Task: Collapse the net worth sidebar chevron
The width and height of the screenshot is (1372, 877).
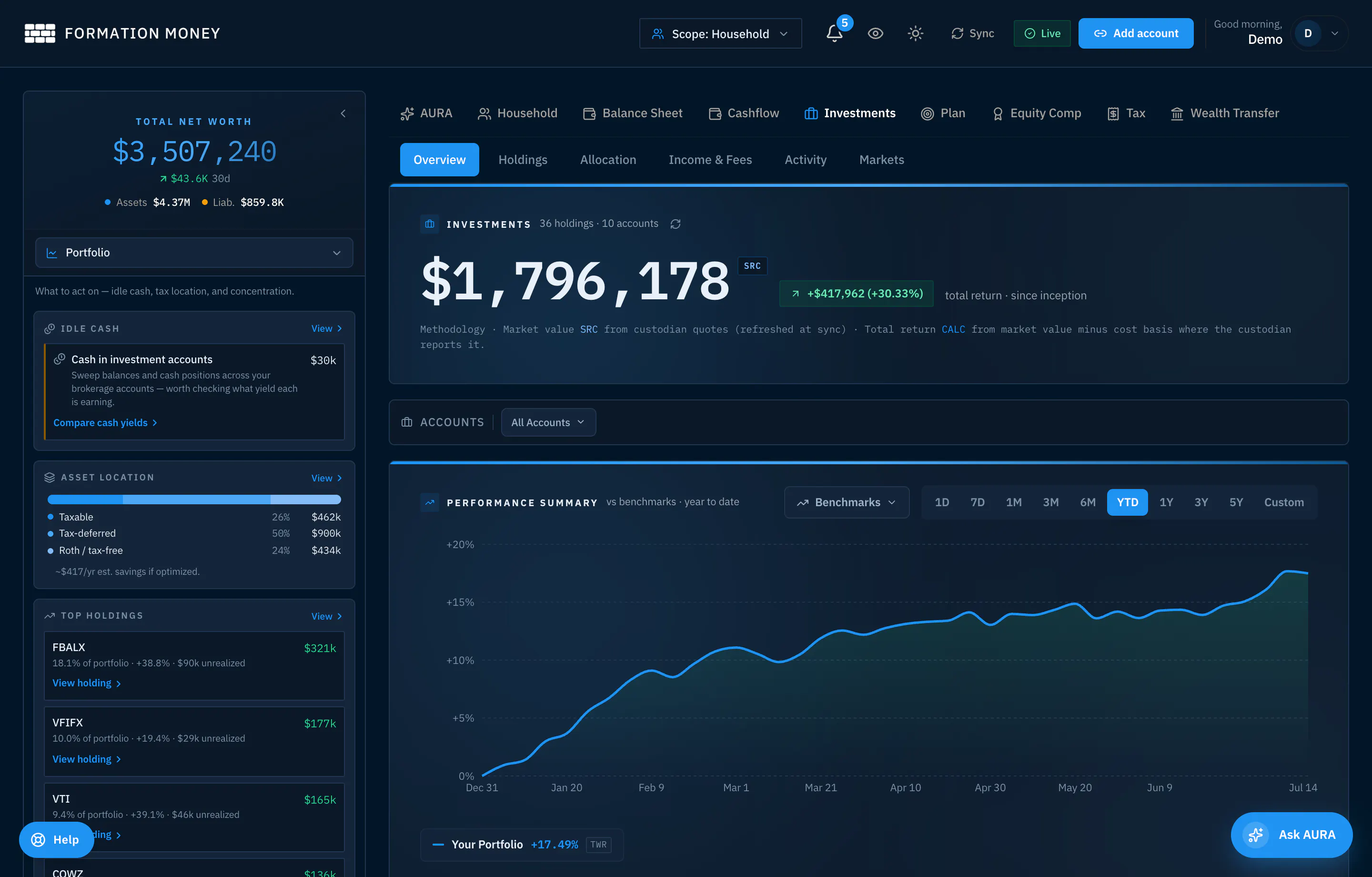Action: (343, 113)
